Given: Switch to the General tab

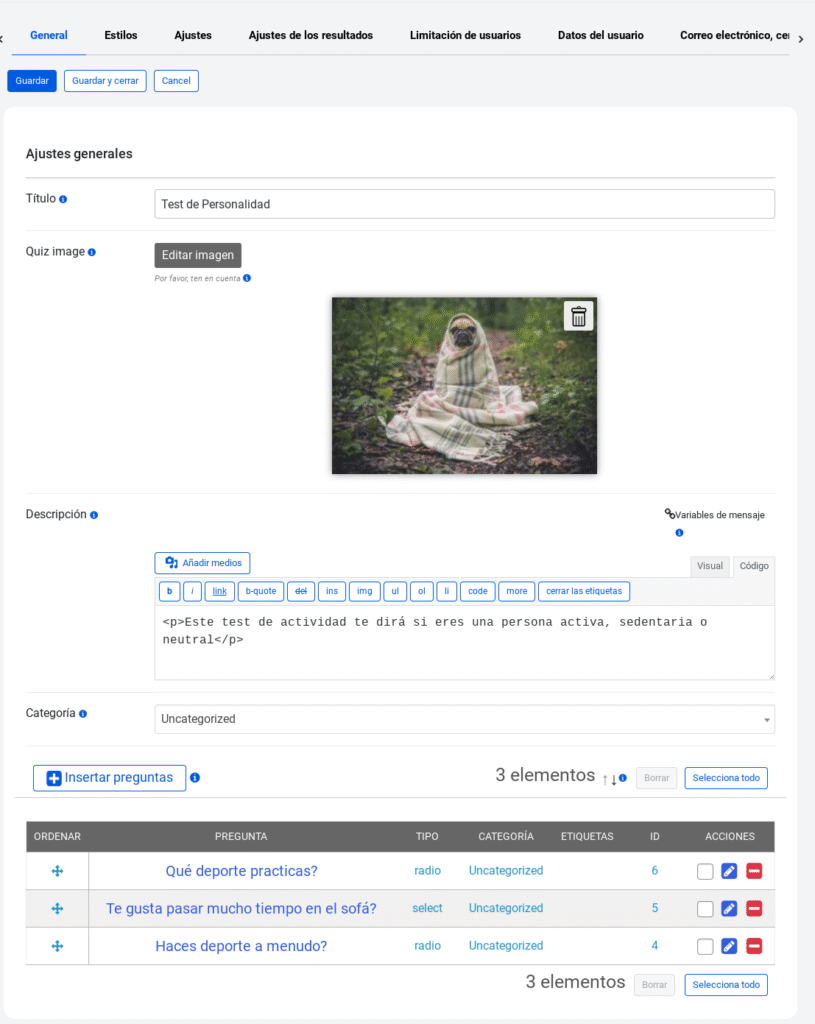Looking at the screenshot, I should point(49,35).
